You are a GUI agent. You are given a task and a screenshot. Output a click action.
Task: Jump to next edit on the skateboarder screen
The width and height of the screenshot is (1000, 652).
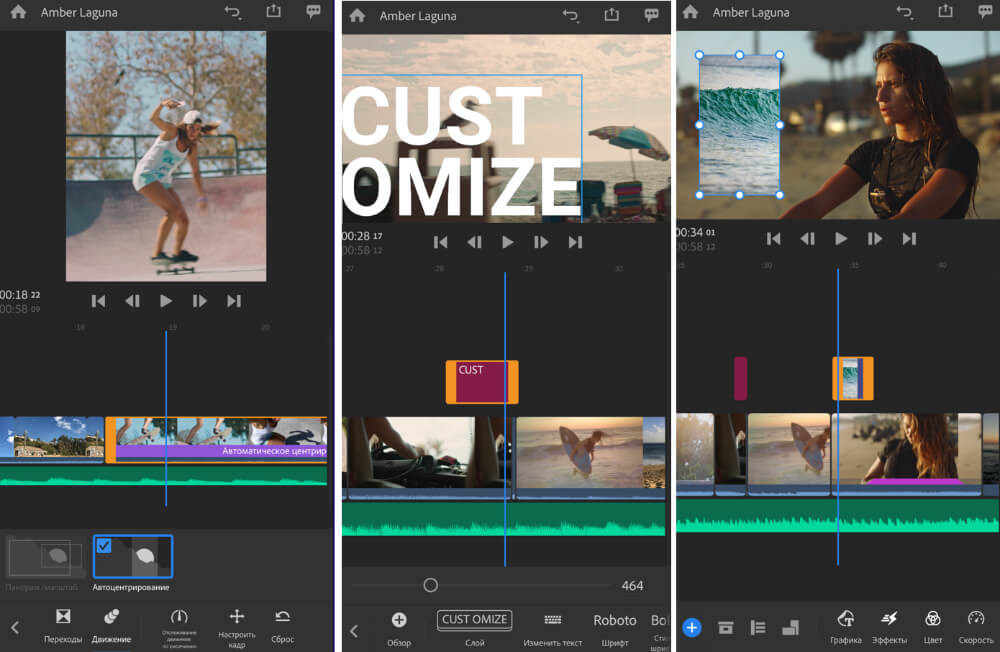(x=234, y=300)
